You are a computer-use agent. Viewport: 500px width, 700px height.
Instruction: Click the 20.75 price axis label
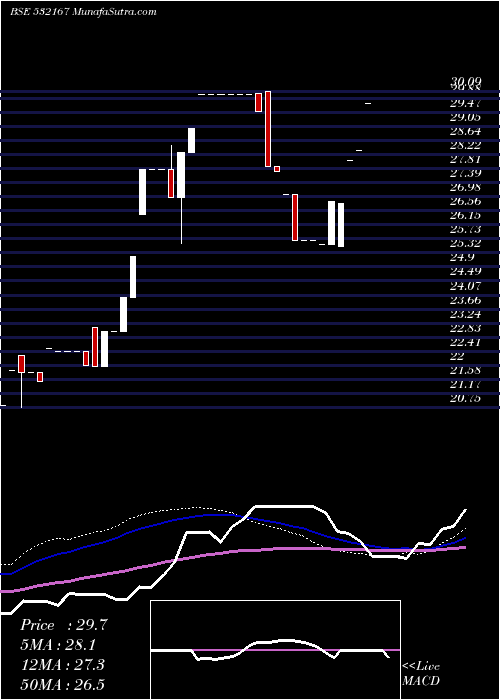click(466, 398)
